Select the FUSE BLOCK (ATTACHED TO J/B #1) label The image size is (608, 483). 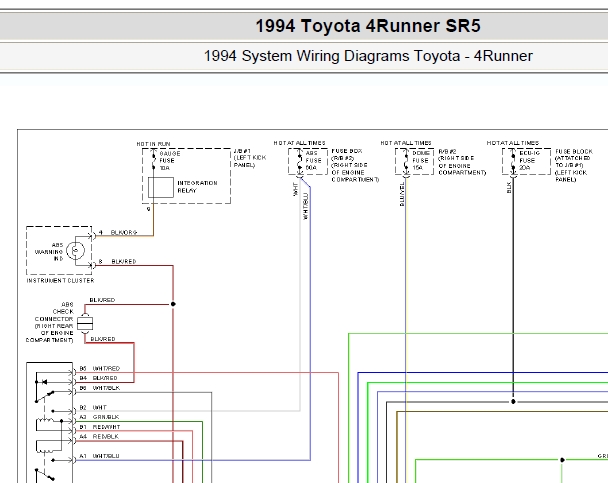click(574, 165)
